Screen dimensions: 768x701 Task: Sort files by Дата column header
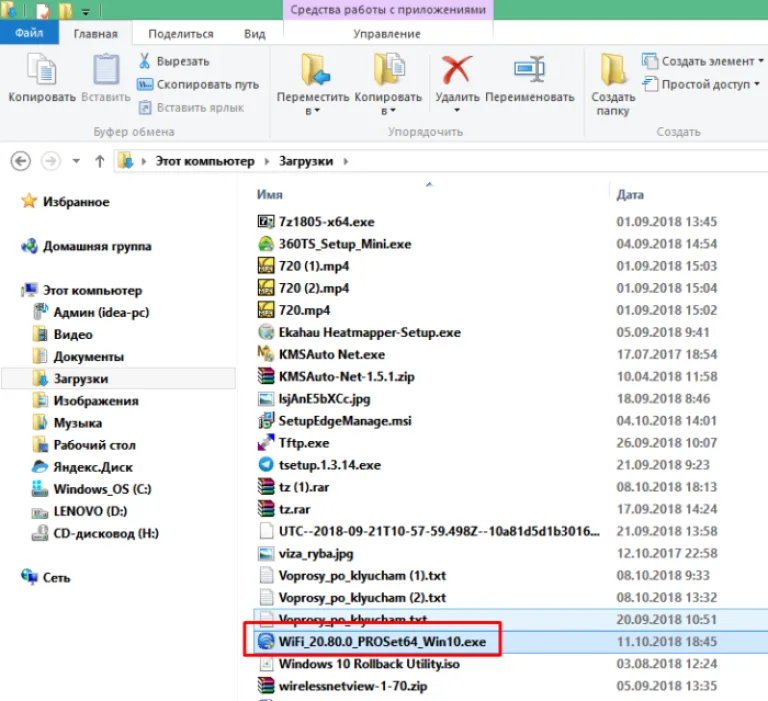pos(630,194)
